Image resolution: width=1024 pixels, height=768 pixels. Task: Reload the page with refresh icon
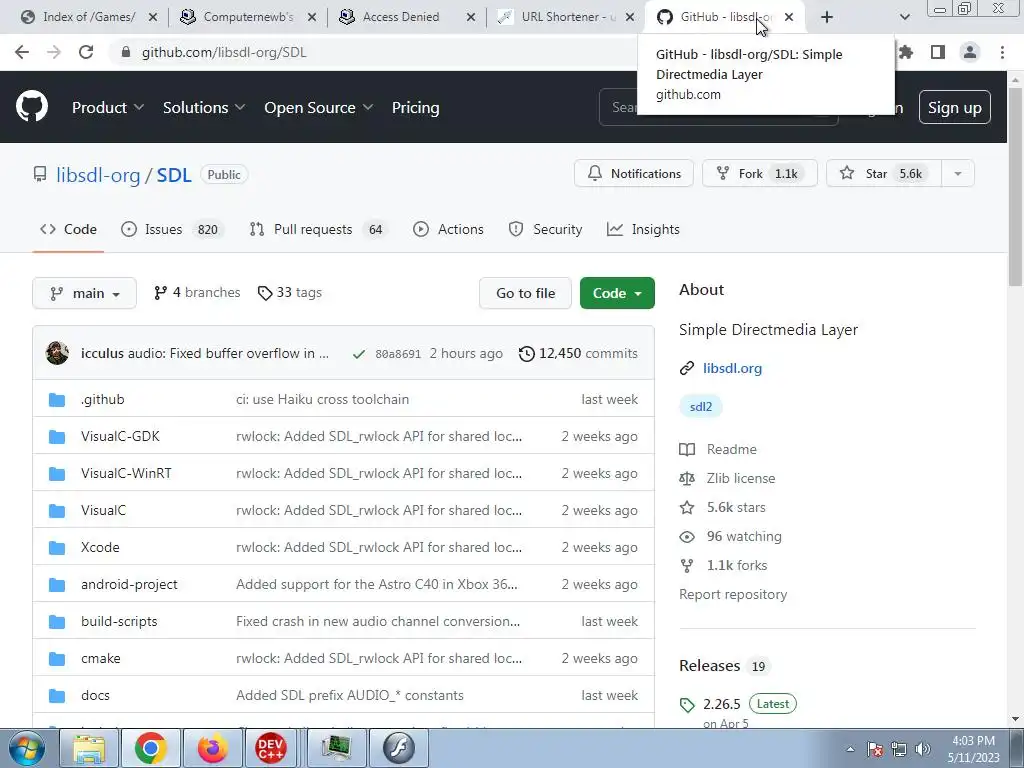coord(86,52)
